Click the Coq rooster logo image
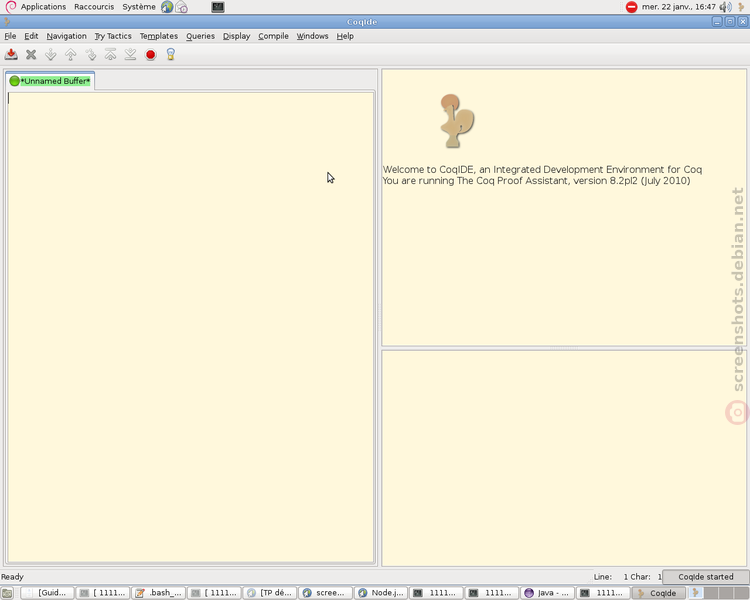This screenshot has height=600, width=750. [457, 121]
